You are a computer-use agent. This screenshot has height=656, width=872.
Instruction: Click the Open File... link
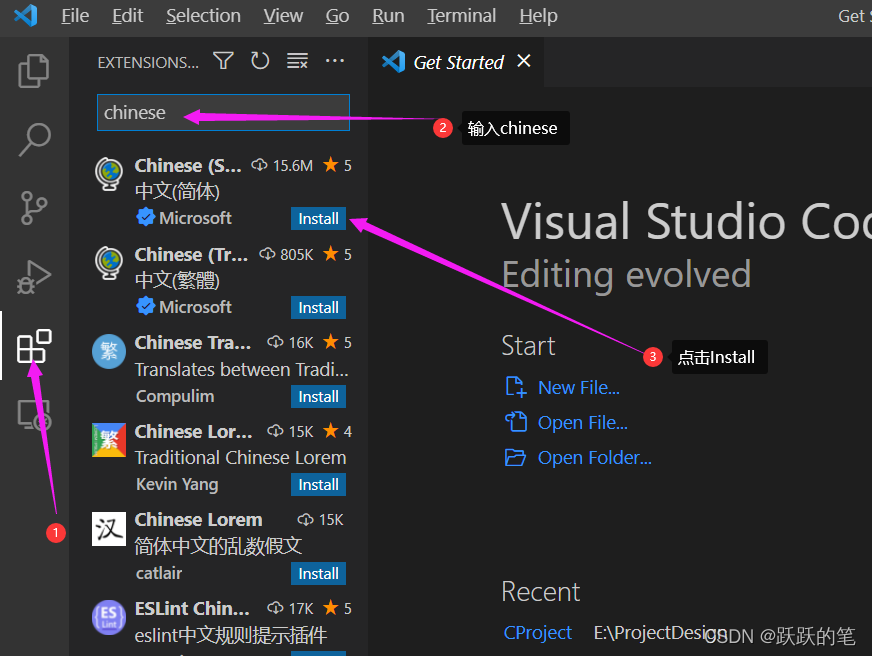(582, 423)
